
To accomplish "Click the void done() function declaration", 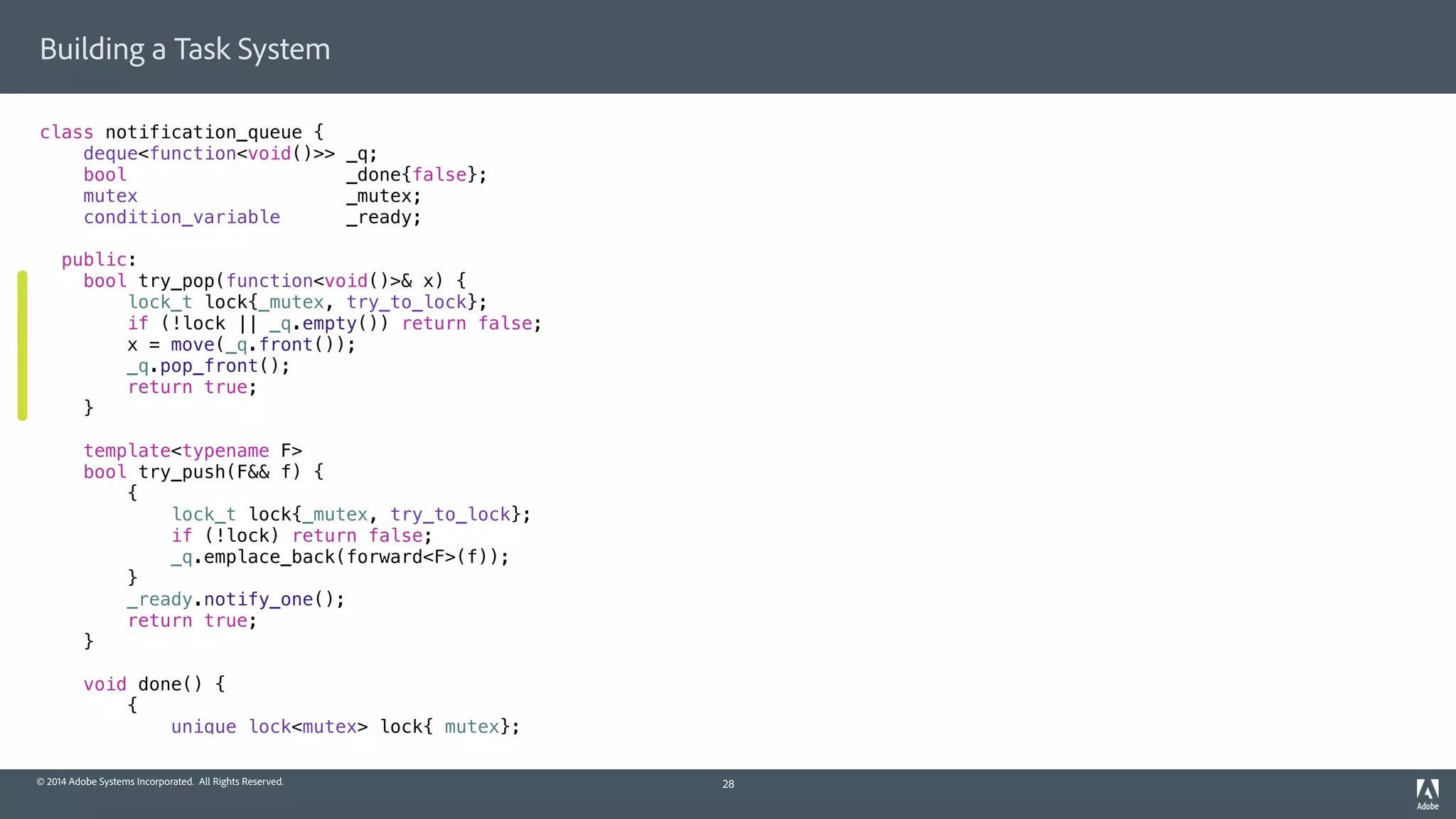I will [154, 684].
